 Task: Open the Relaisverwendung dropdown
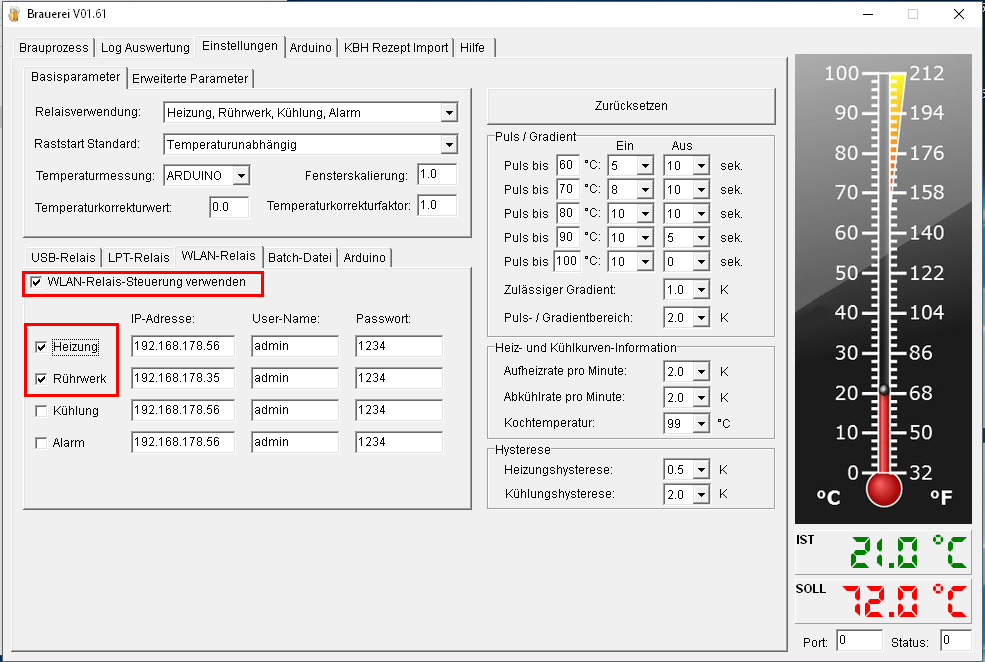pos(448,113)
